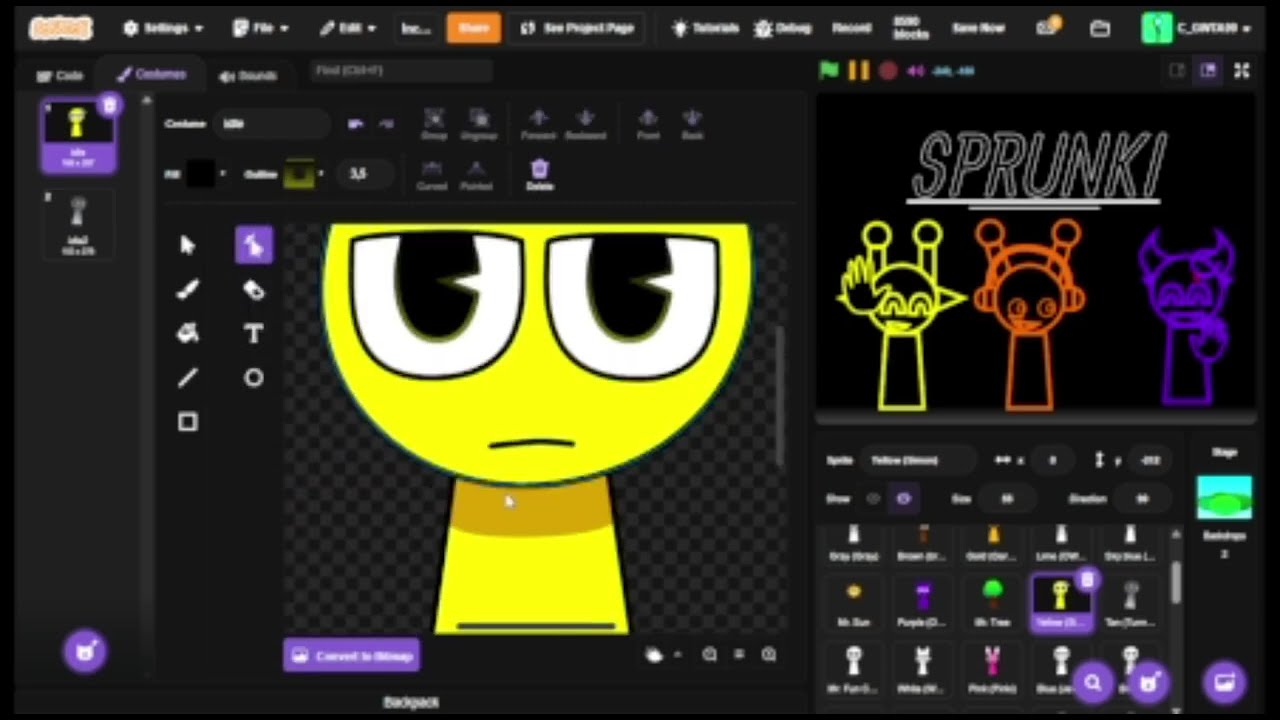Pause the project with the yellow pause button
This screenshot has width=1280, height=720.
tap(858, 70)
